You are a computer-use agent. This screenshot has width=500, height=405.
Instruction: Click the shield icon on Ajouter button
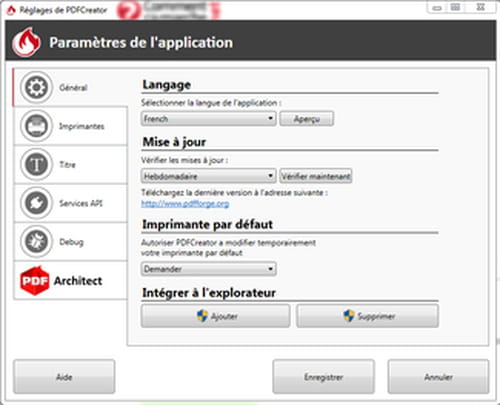202,316
